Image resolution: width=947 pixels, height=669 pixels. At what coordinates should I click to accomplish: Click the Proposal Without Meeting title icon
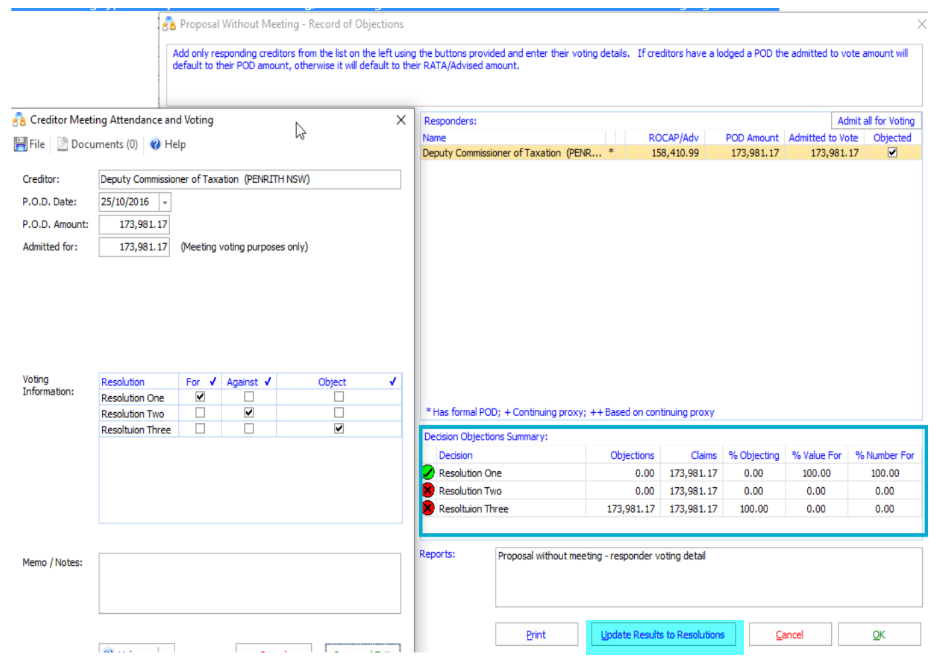[x=169, y=24]
